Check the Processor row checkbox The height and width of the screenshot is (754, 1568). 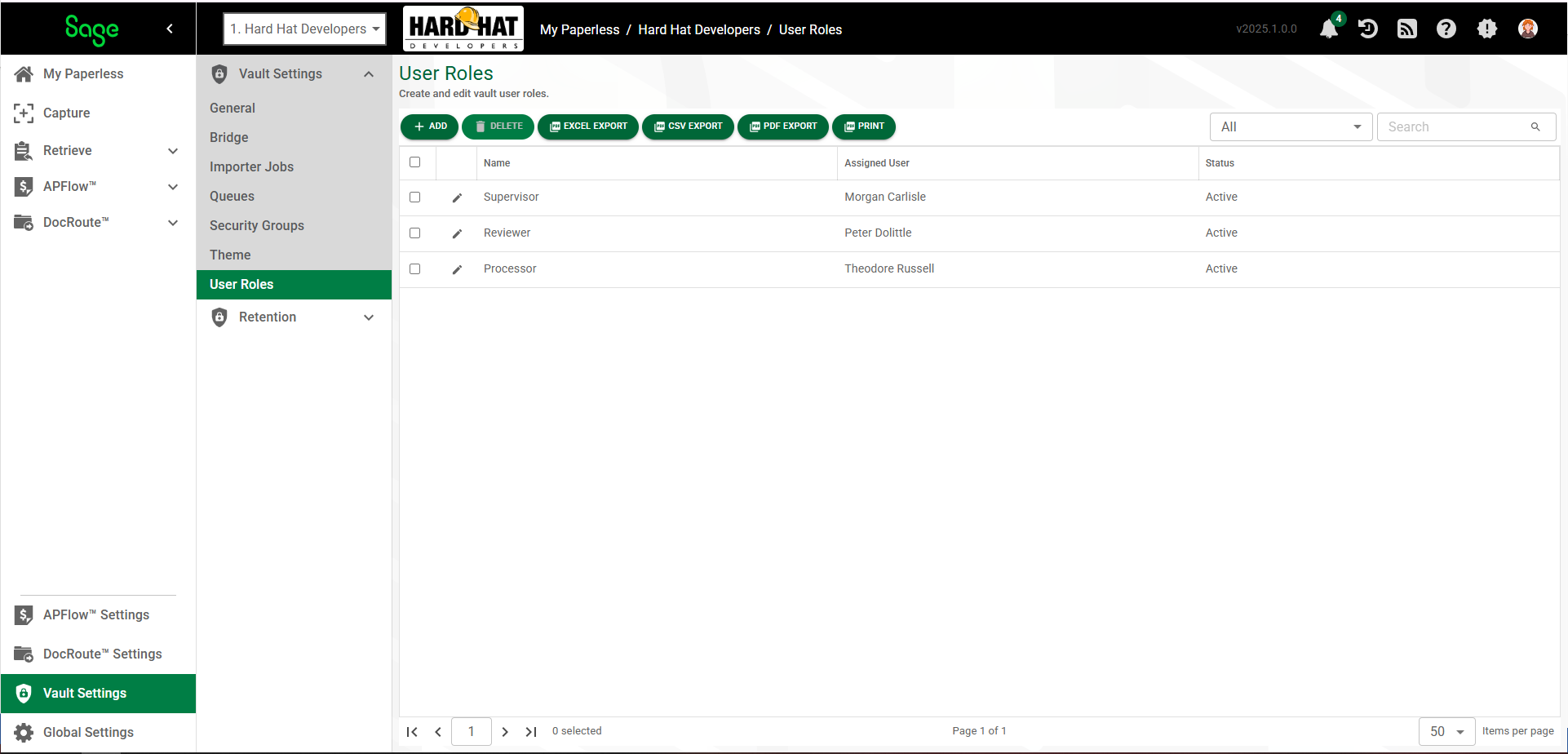[414, 268]
